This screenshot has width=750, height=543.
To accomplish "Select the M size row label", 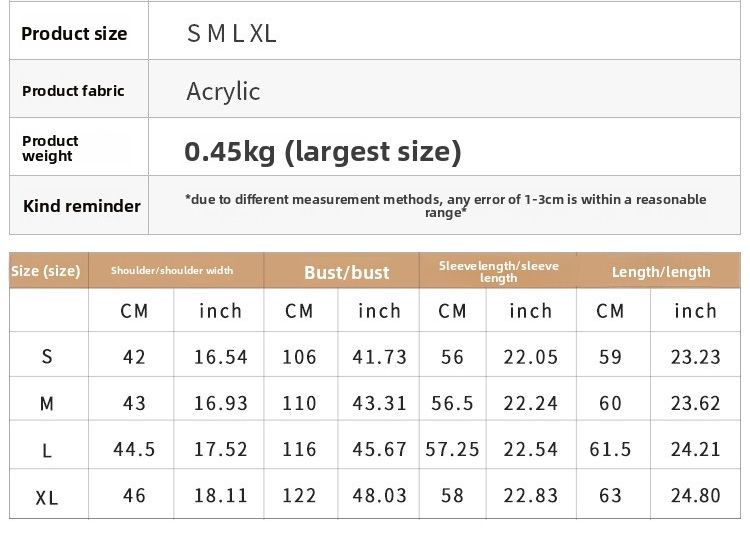I will (47, 404).
